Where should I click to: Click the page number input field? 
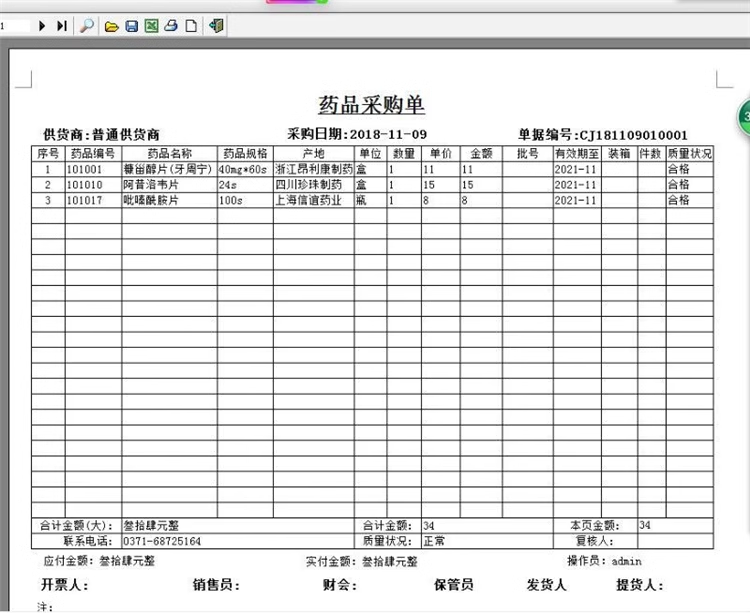(14, 26)
